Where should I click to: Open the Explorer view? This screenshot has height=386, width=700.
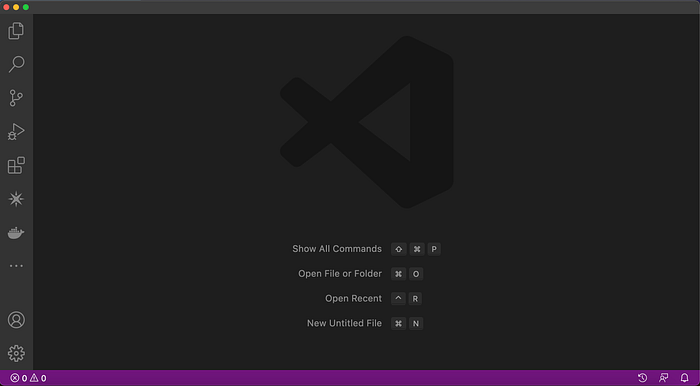point(16,31)
